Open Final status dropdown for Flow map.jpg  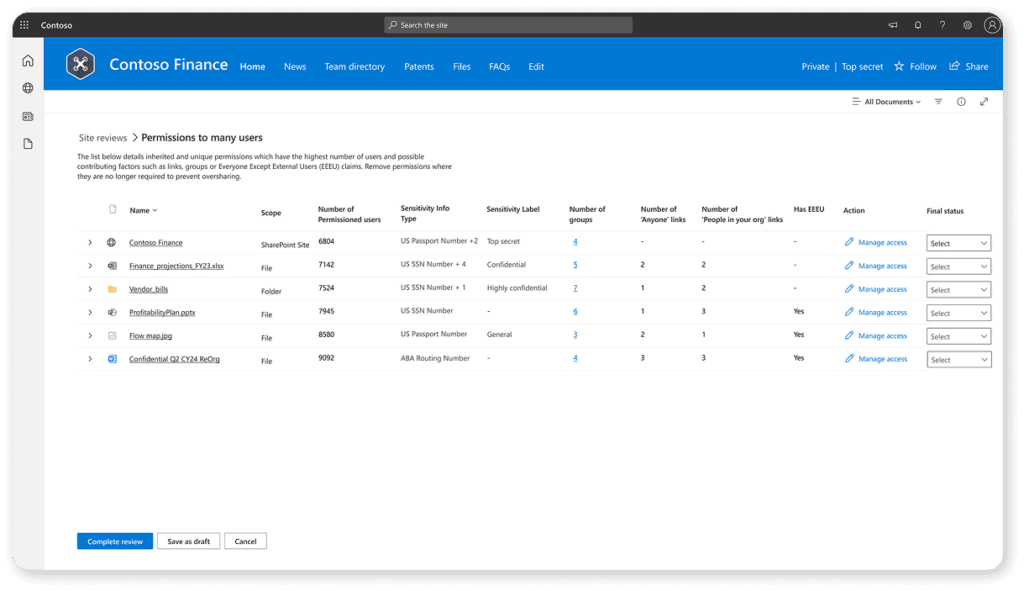pos(958,336)
